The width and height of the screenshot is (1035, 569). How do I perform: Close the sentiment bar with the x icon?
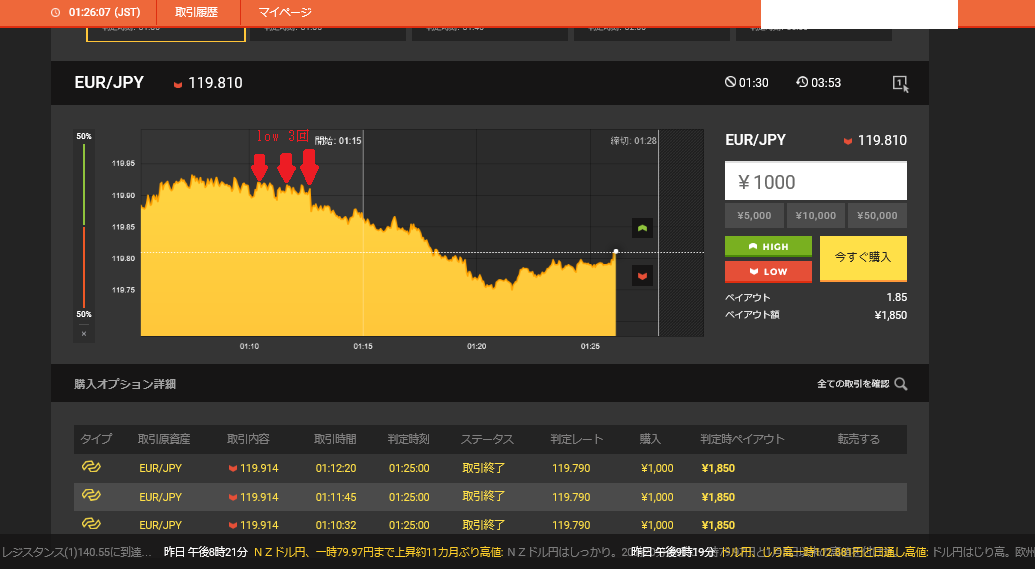pyautogui.click(x=84, y=333)
